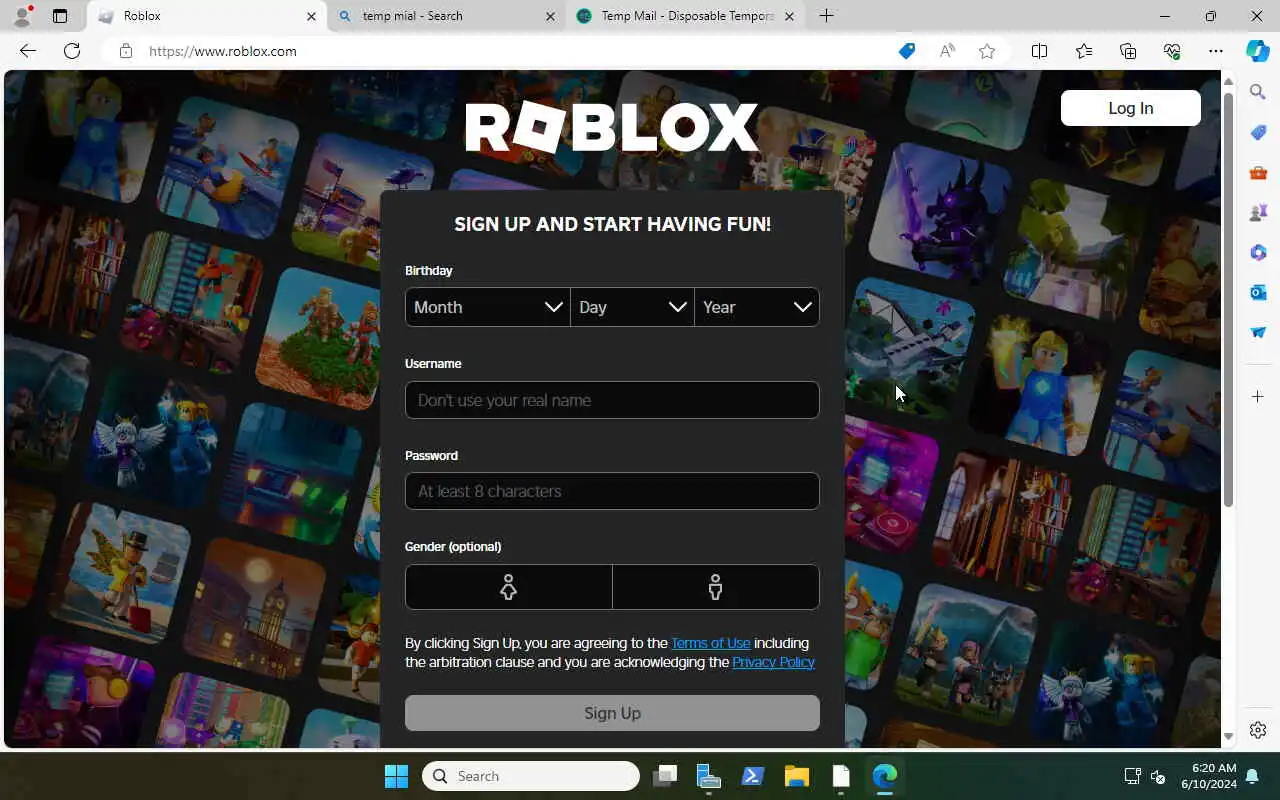Open the sidebar Tools briefcase icon

tap(1258, 172)
